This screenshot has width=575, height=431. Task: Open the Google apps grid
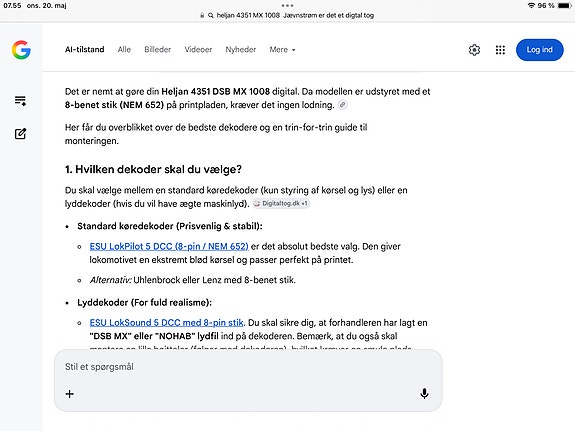point(500,50)
